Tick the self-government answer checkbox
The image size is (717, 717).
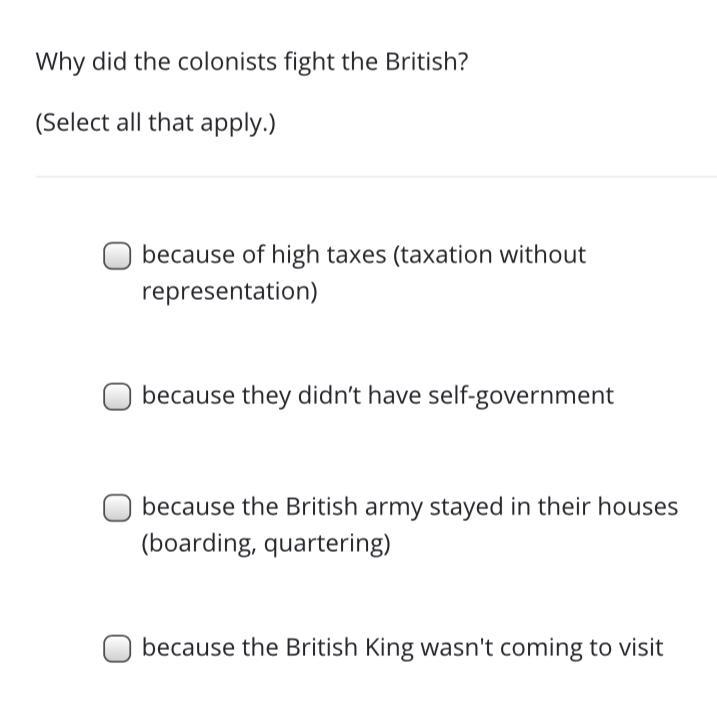click(117, 396)
